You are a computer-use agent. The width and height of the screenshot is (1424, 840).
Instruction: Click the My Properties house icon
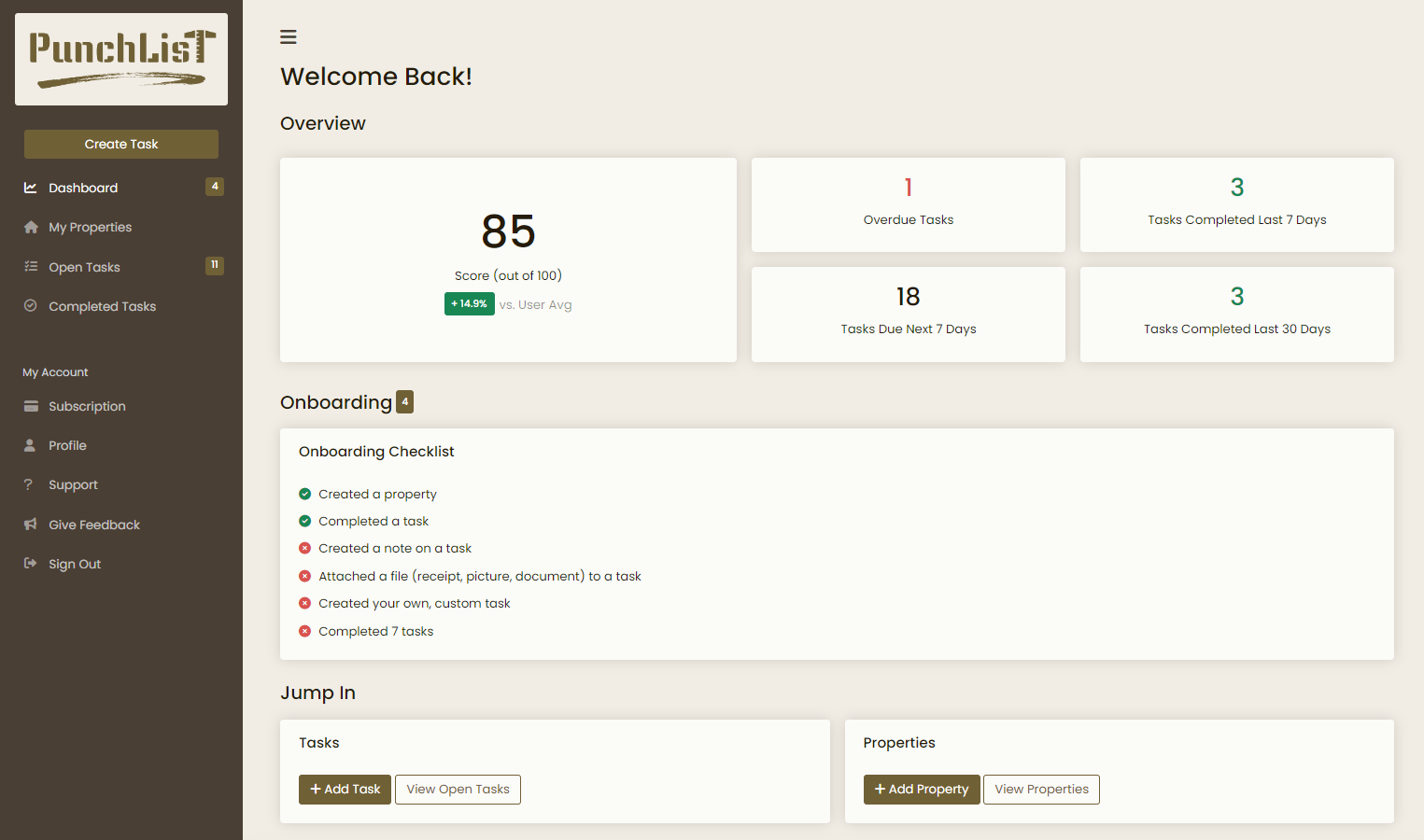31,228
